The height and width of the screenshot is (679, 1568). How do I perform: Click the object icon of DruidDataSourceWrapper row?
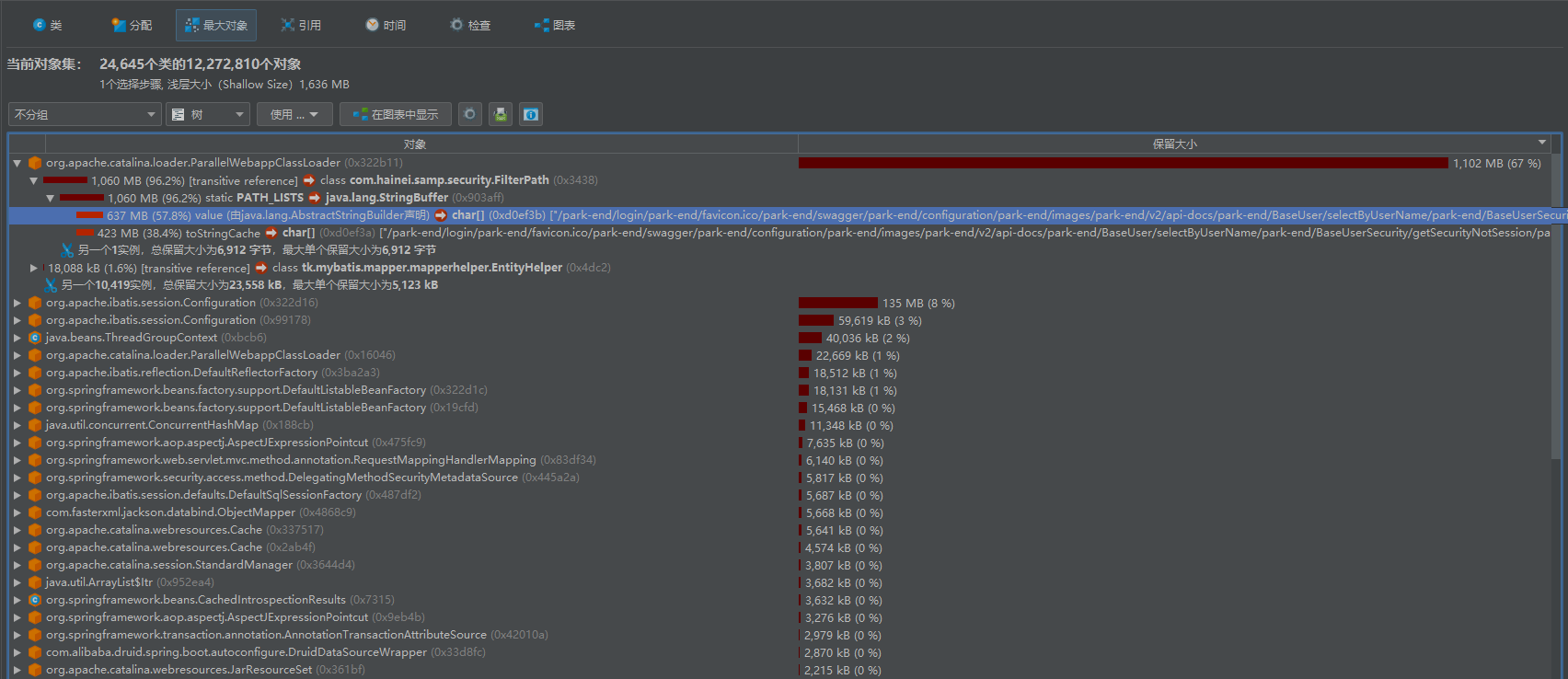click(35, 652)
